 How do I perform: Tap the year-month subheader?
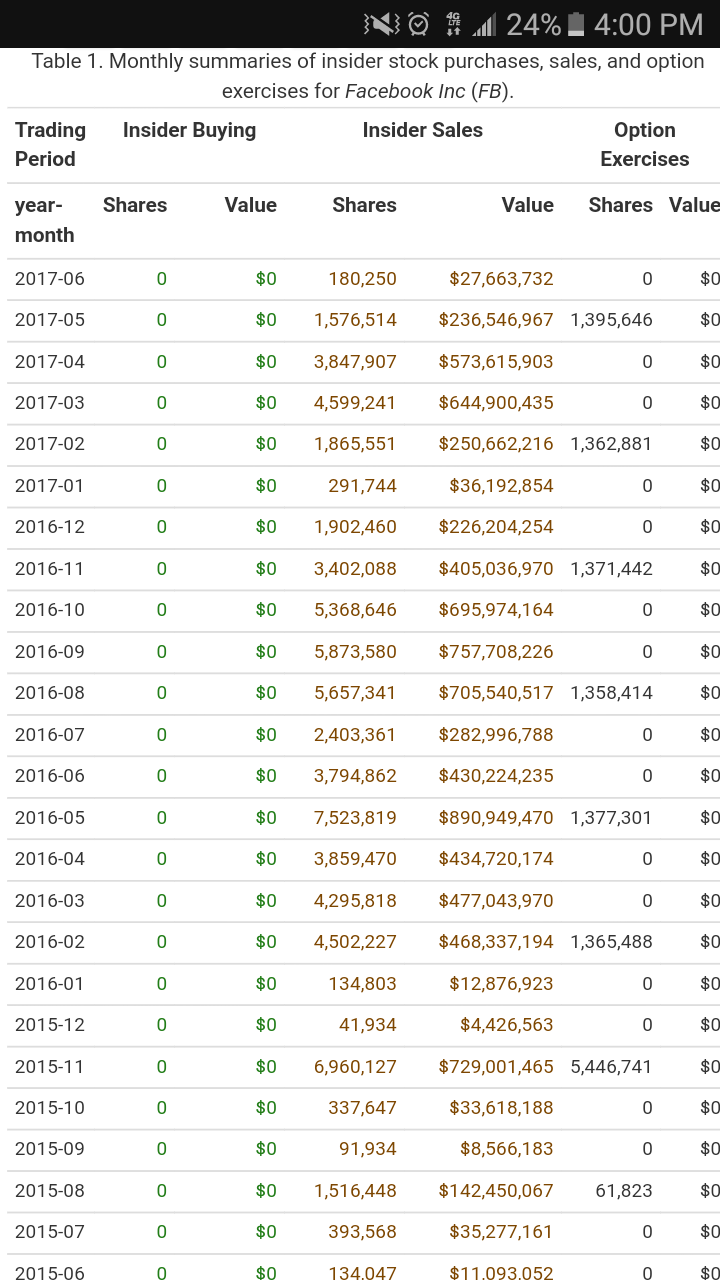(x=45, y=220)
